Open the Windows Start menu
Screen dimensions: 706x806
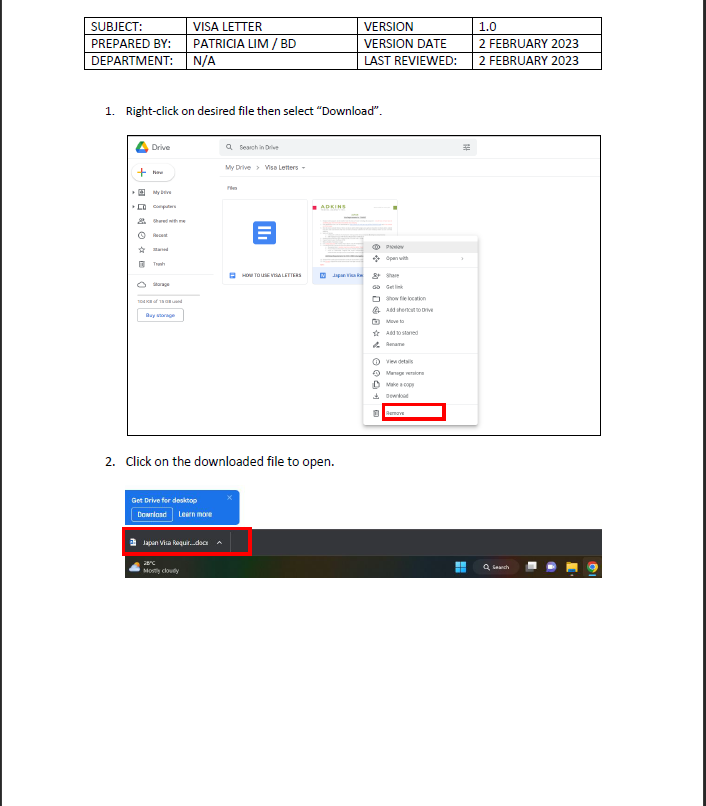click(461, 567)
